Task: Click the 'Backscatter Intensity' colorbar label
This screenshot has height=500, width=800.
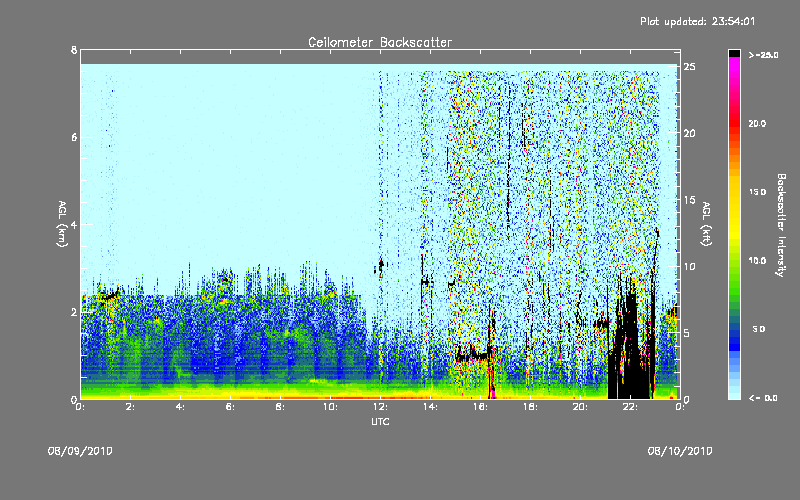Action: tap(781, 225)
